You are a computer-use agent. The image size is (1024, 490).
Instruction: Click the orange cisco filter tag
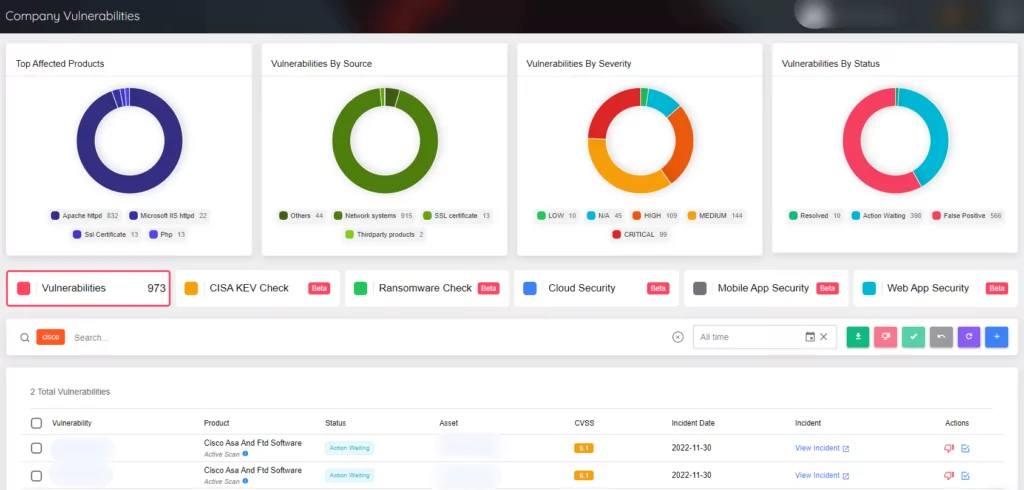click(x=50, y=337)
